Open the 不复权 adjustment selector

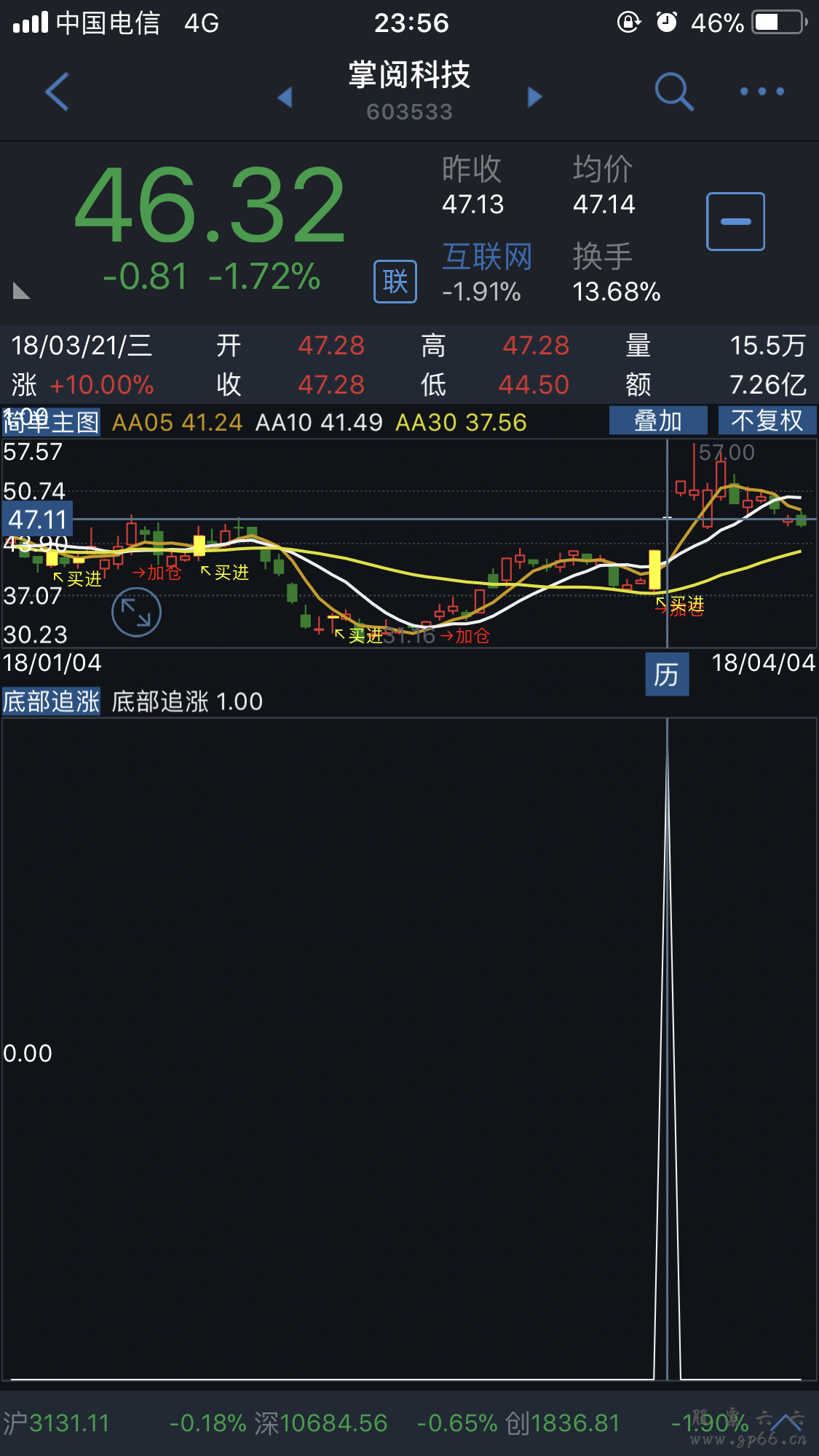pyautogui.click(x=767, y=421)
